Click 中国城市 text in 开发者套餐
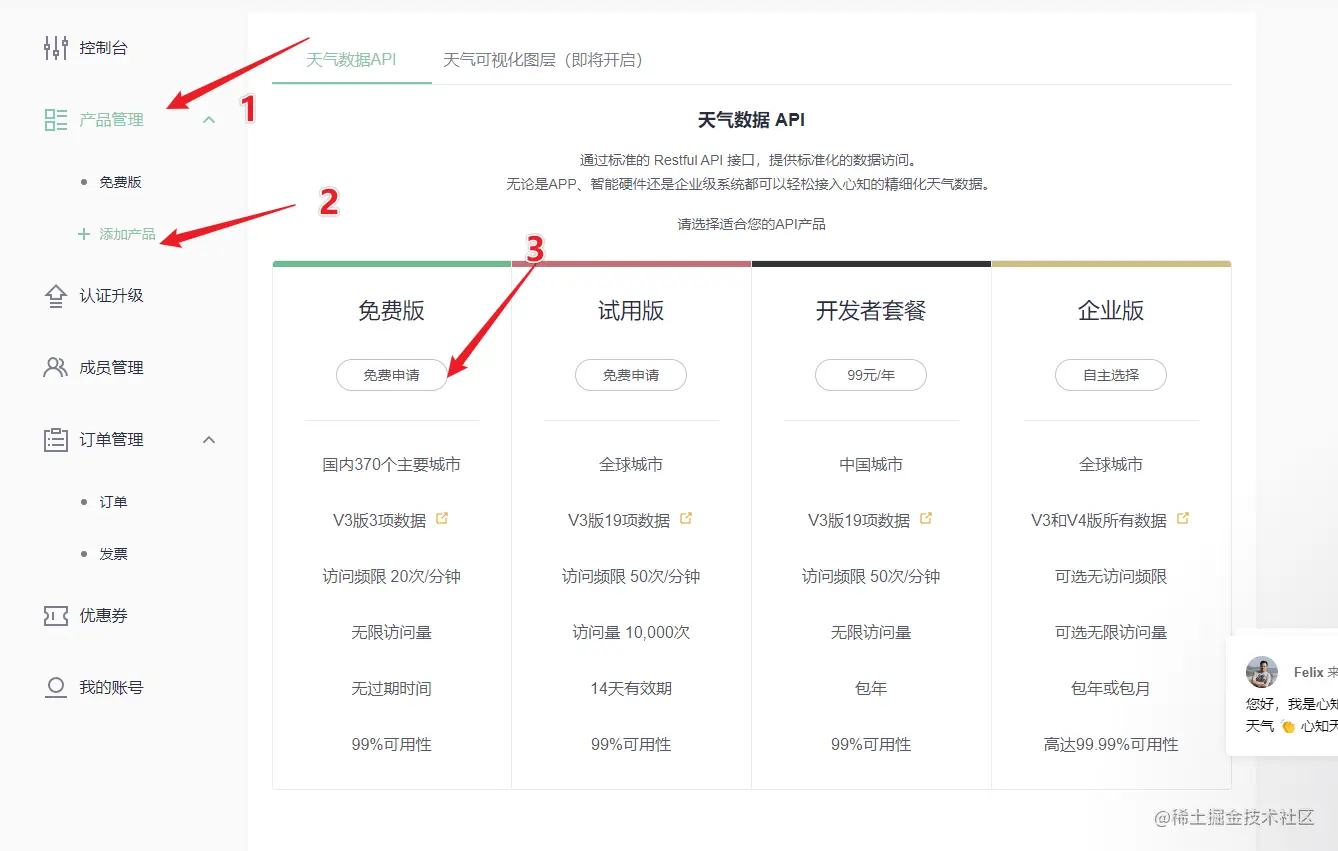Viewport: 1338px width, 851px height. pos(871,464)
